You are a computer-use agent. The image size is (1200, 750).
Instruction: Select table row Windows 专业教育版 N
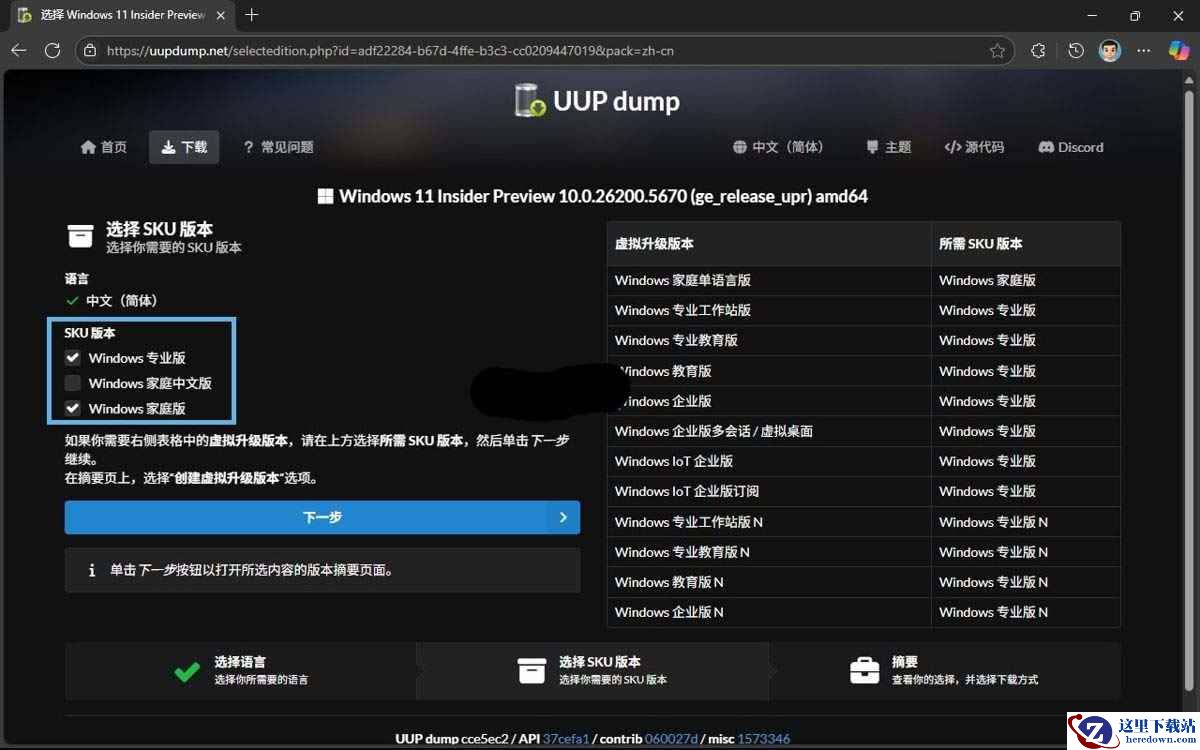(863, 552)
